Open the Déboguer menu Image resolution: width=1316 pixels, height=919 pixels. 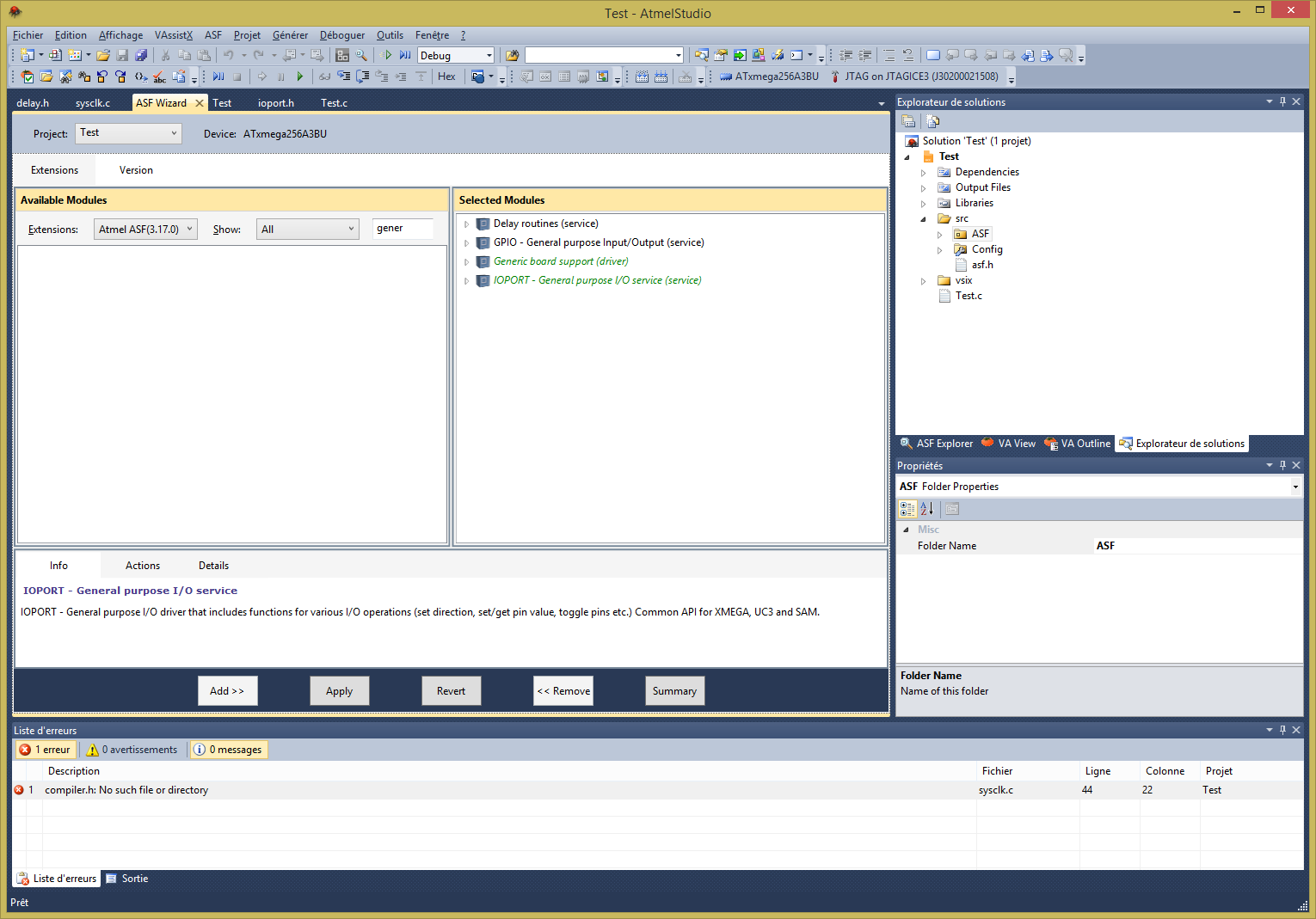(x=341, y=35)
